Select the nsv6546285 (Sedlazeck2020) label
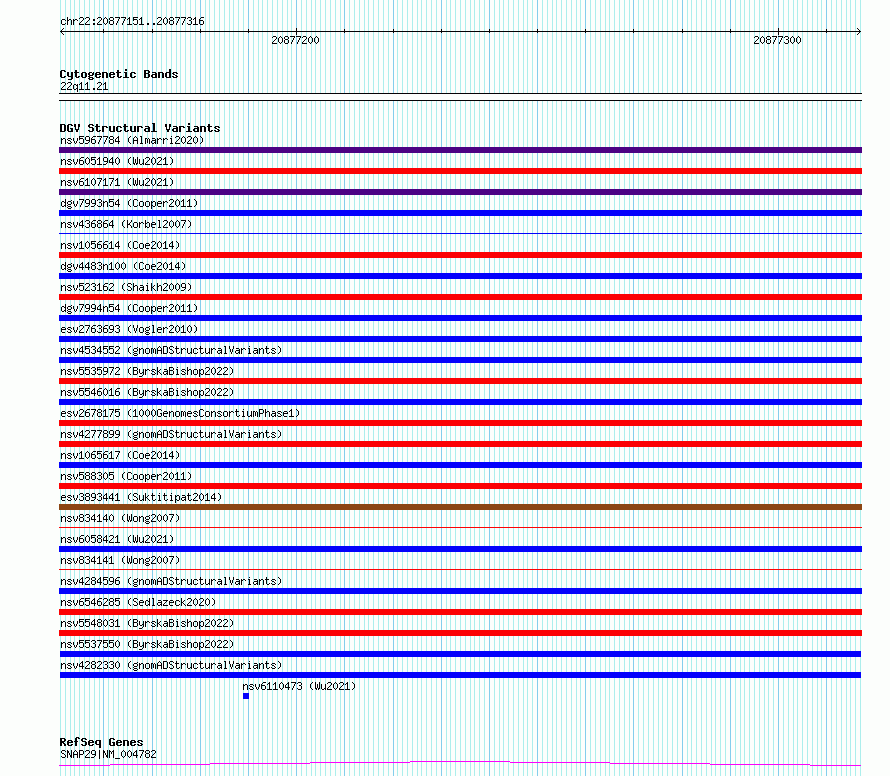The height and width of the screenshot is (776, 890). [x=138, y=602]
